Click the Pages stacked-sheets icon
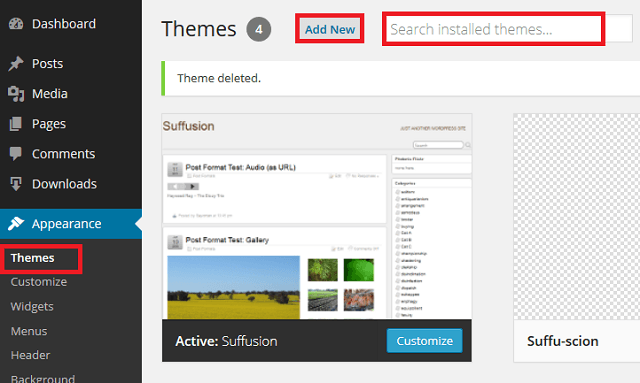Image resolution: width=640 pixels, height=383 pixels. tap(16, 124)
